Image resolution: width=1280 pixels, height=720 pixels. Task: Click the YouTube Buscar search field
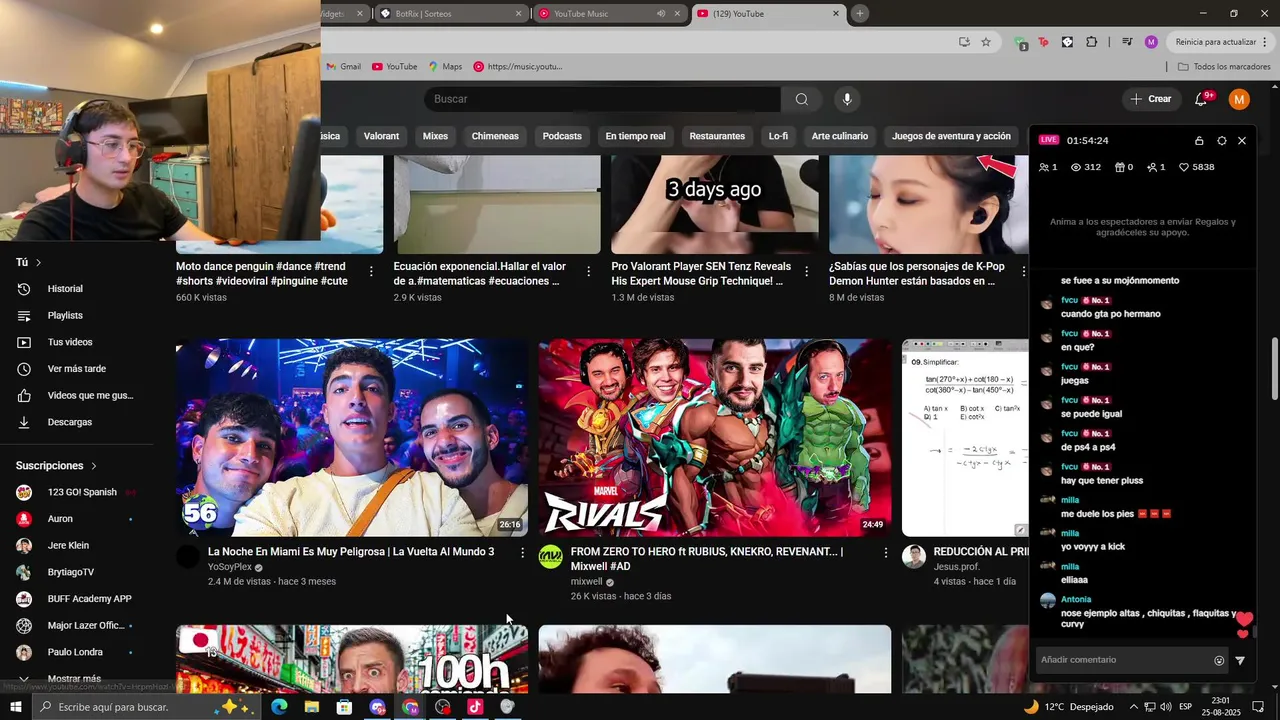pos(603,99)
